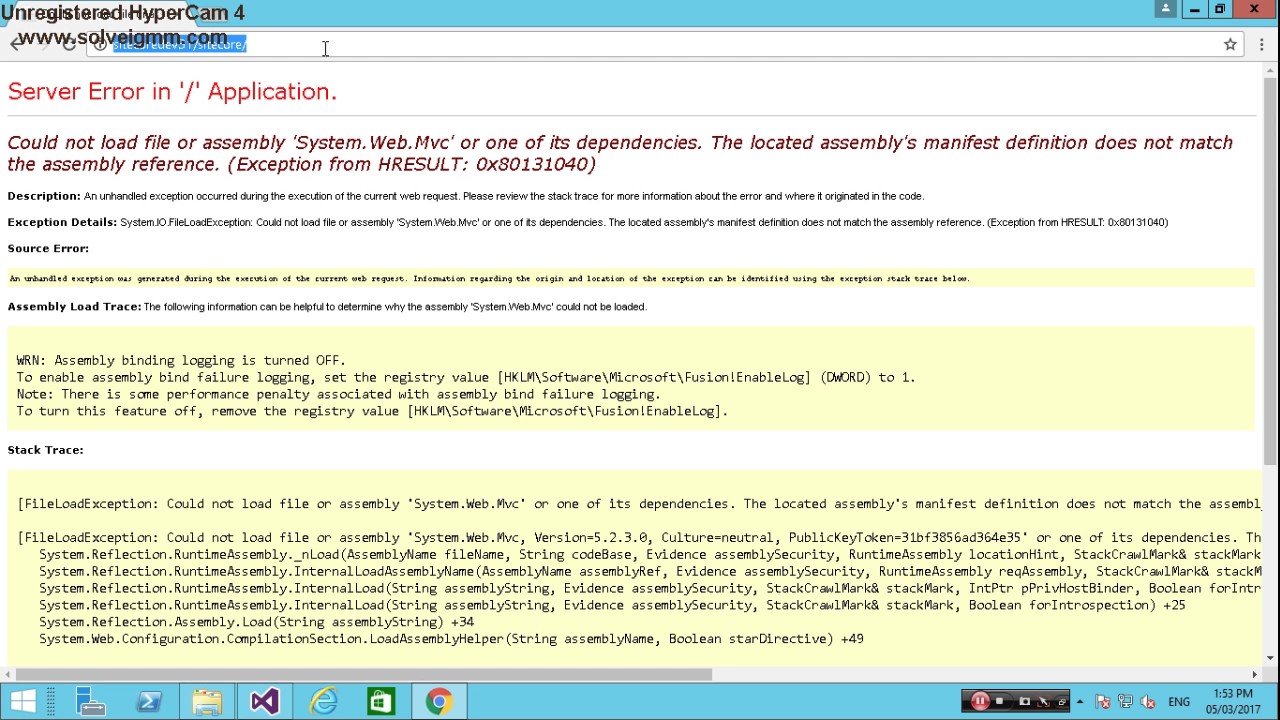Stop the HyperCam recording
Screen dimensions: 1280x720
pos(1000,701)
